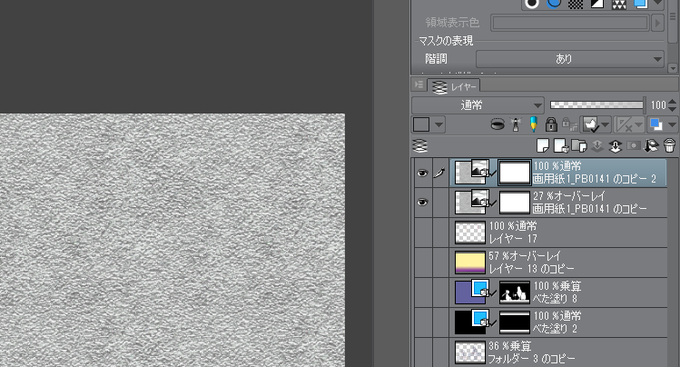The image size is (680, 367).
Task: Toggle the set as draft layer pencil icon
Action: pos(533,125)
